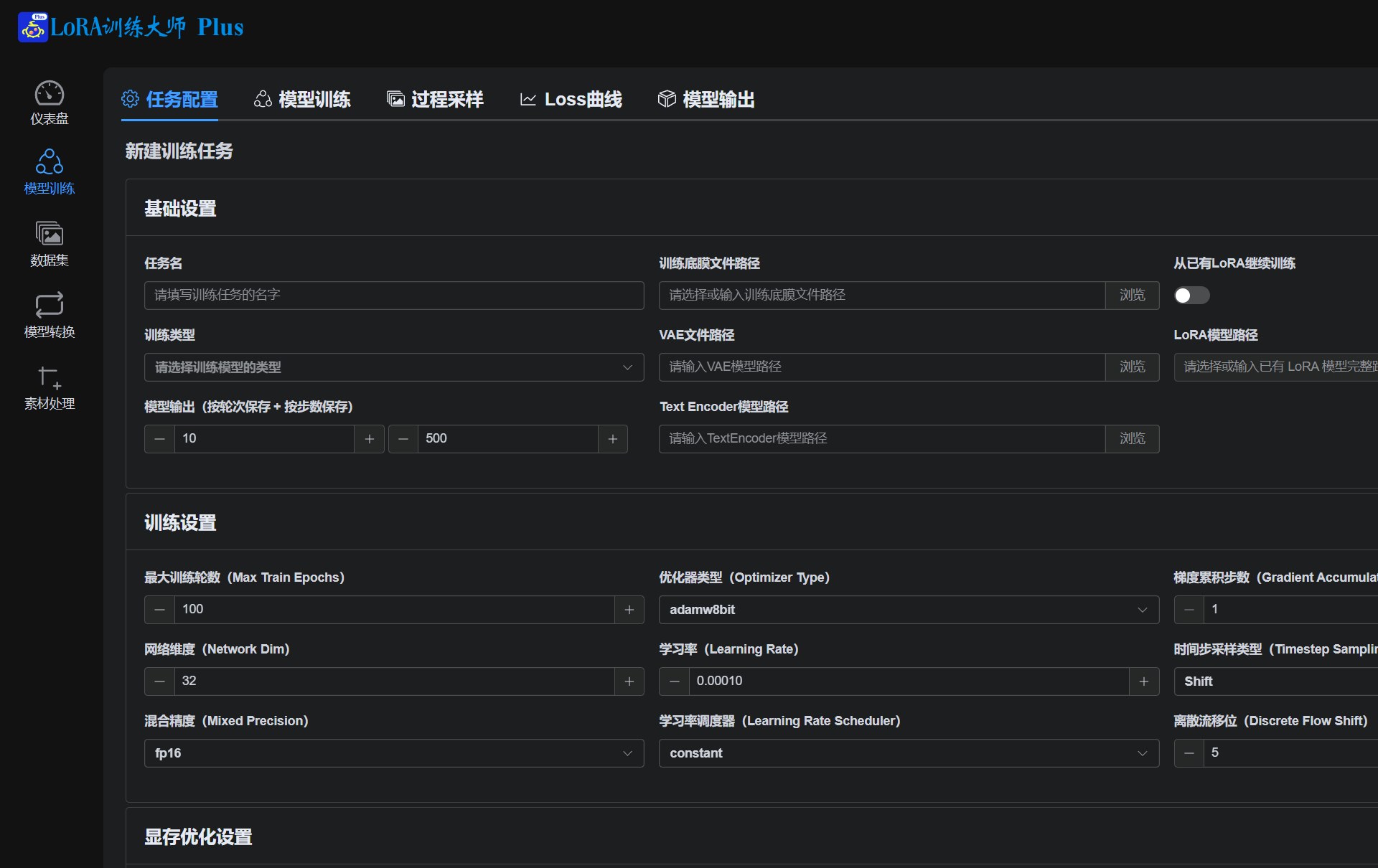Click the VAE模型路径 input field

882,367
